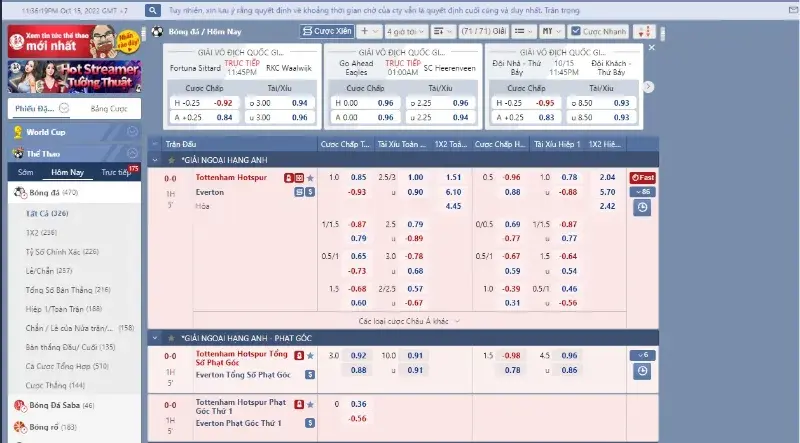Close the featured matches carousel with X

(x=652, y=47)
